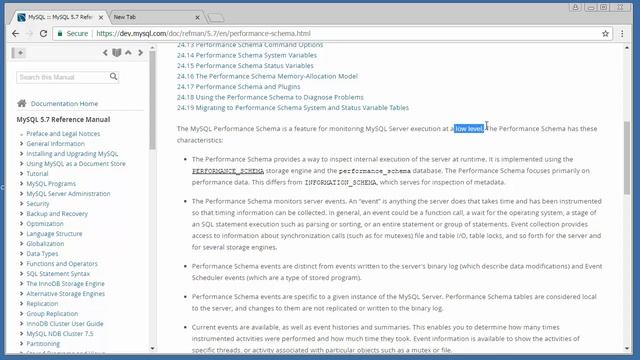The width and height of the screenshot is (640, 360).
Task: Click the sidebar scroll down arrow
Action: coord(152,348)
